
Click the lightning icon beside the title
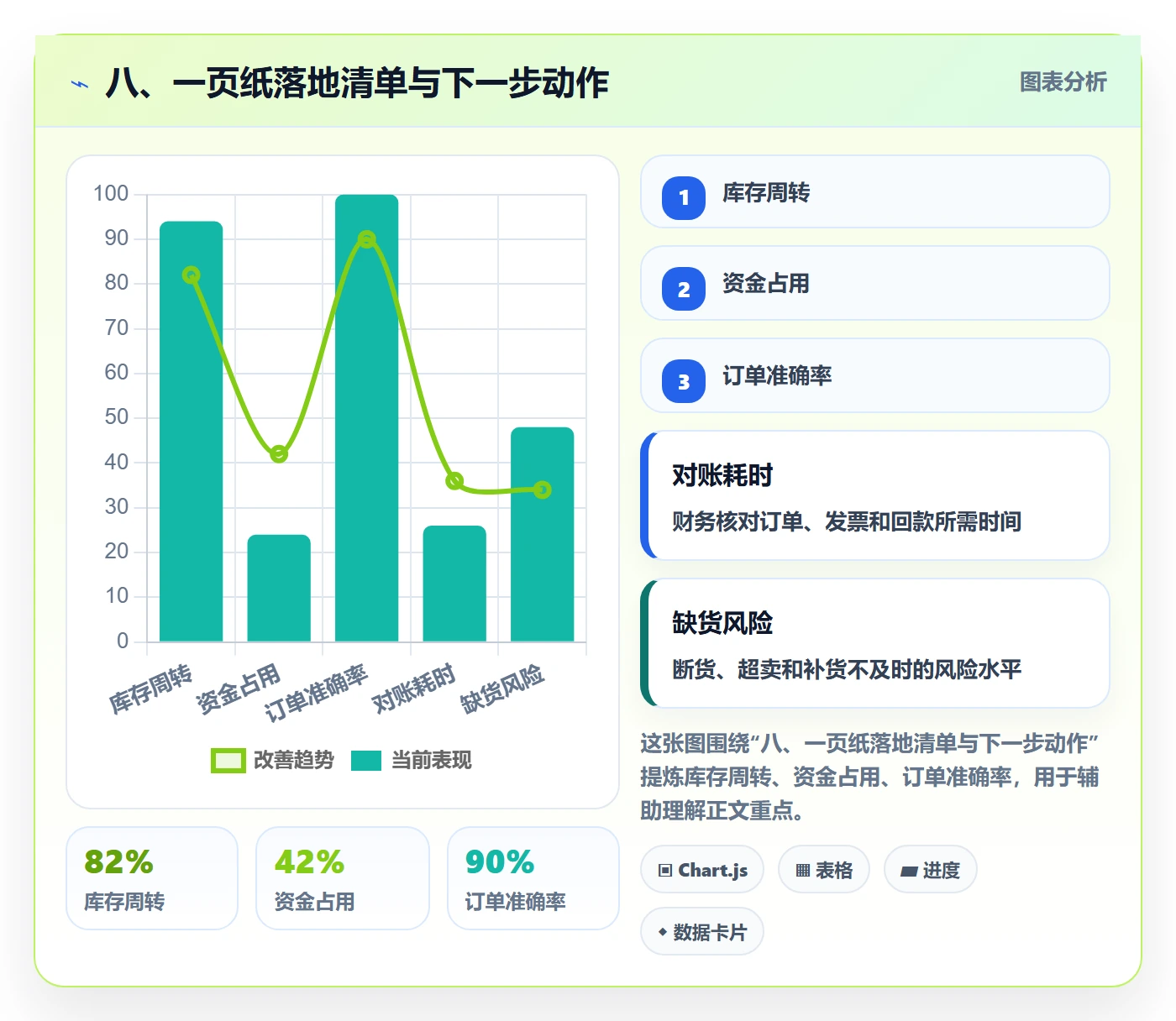tap(80, 84)
